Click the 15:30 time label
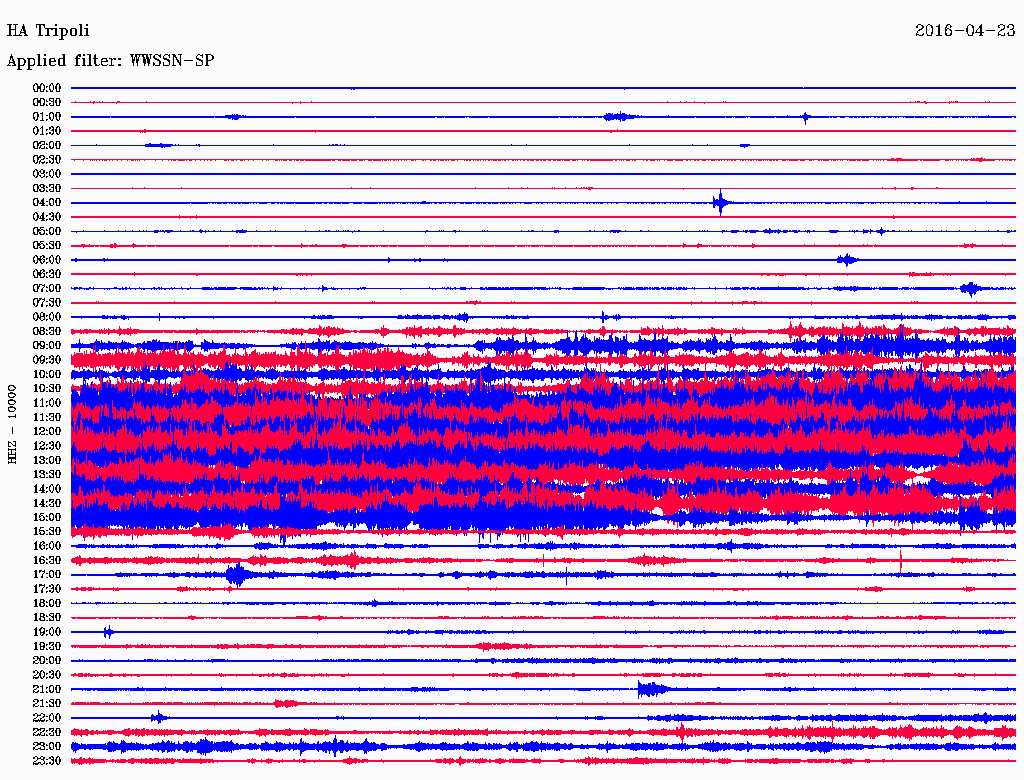1024x780 pixels. [47, 531]
